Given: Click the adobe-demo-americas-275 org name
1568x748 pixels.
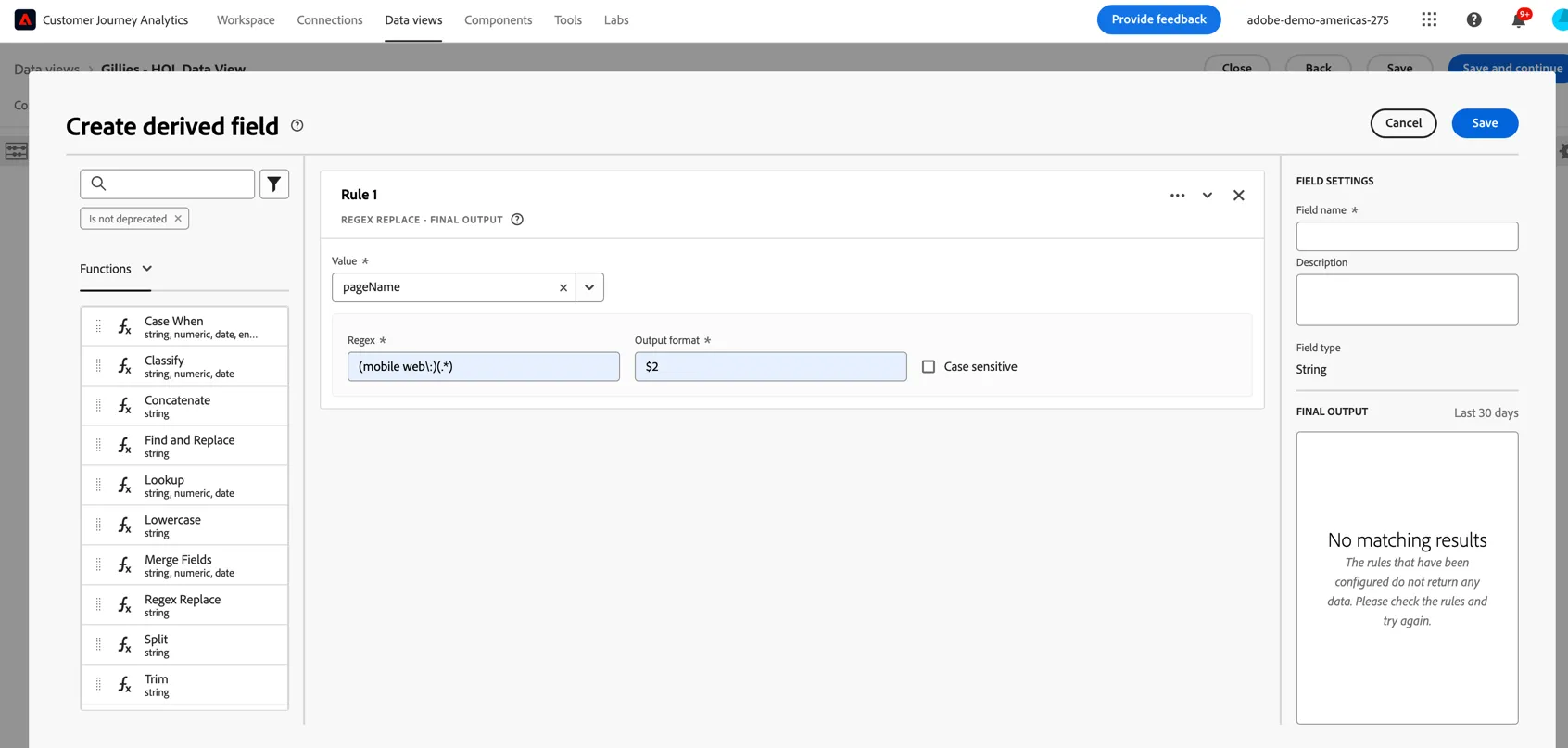Looking at the screenshot, I should [x=1317, y=19].
